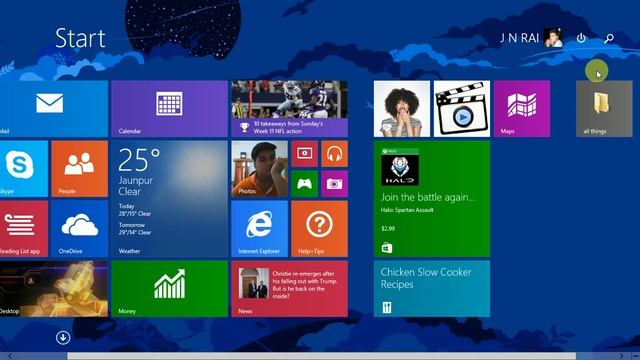The width and height of the screenshot is (640, 360).
Task: Show all apps with the down arrow
Action: pos(63,338)
